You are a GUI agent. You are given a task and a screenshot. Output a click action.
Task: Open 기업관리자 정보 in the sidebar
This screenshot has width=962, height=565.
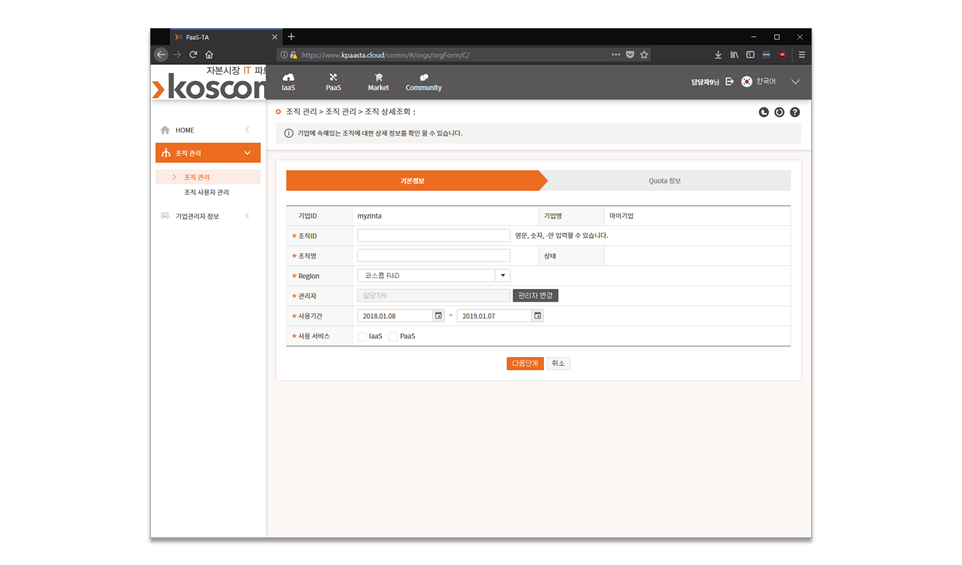[x=197, y=216]
